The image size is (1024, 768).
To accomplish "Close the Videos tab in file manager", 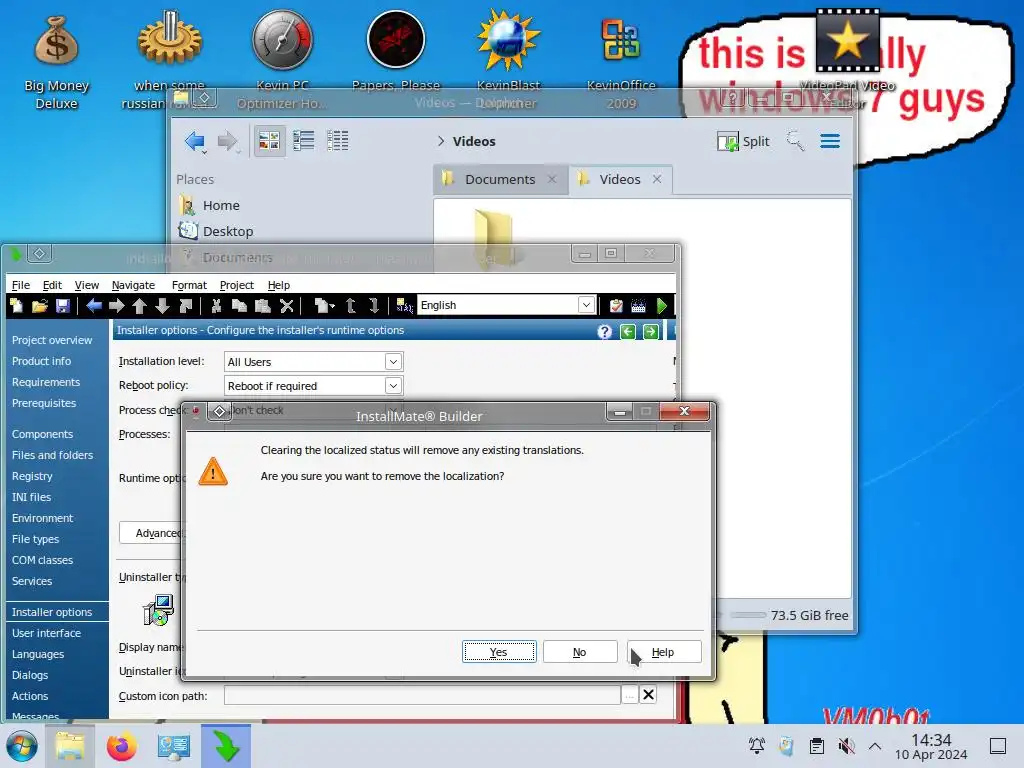I will 657,179.
